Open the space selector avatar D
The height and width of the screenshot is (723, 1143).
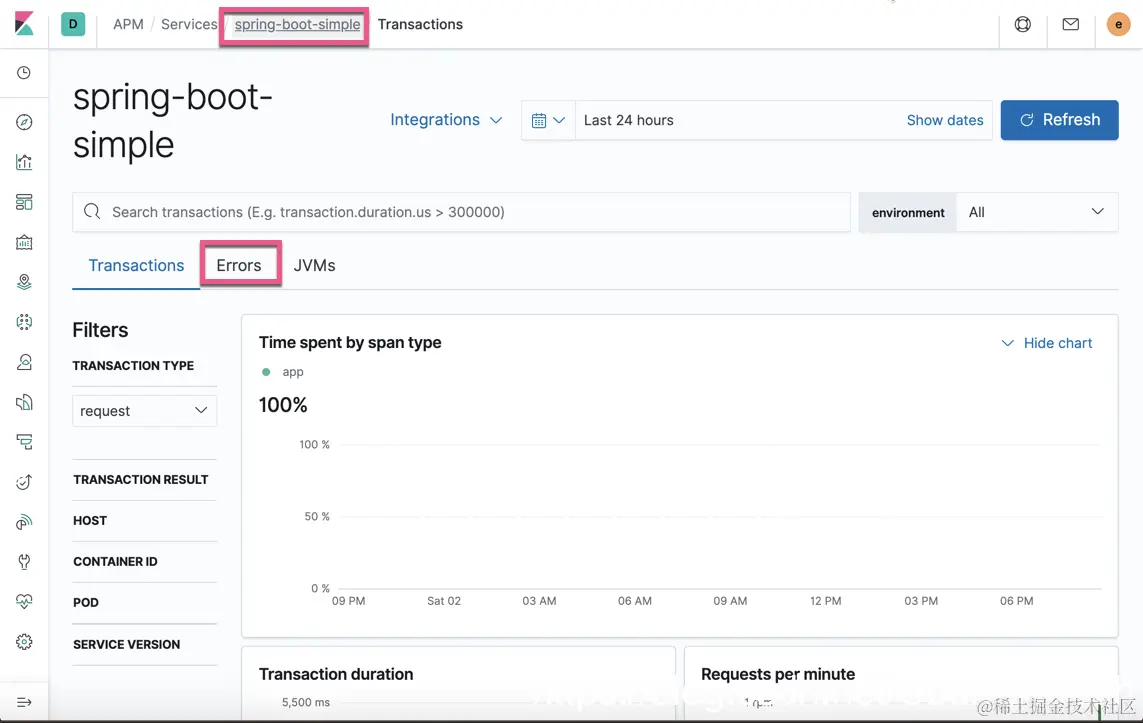pyautogui.click(x=73, y=24)
